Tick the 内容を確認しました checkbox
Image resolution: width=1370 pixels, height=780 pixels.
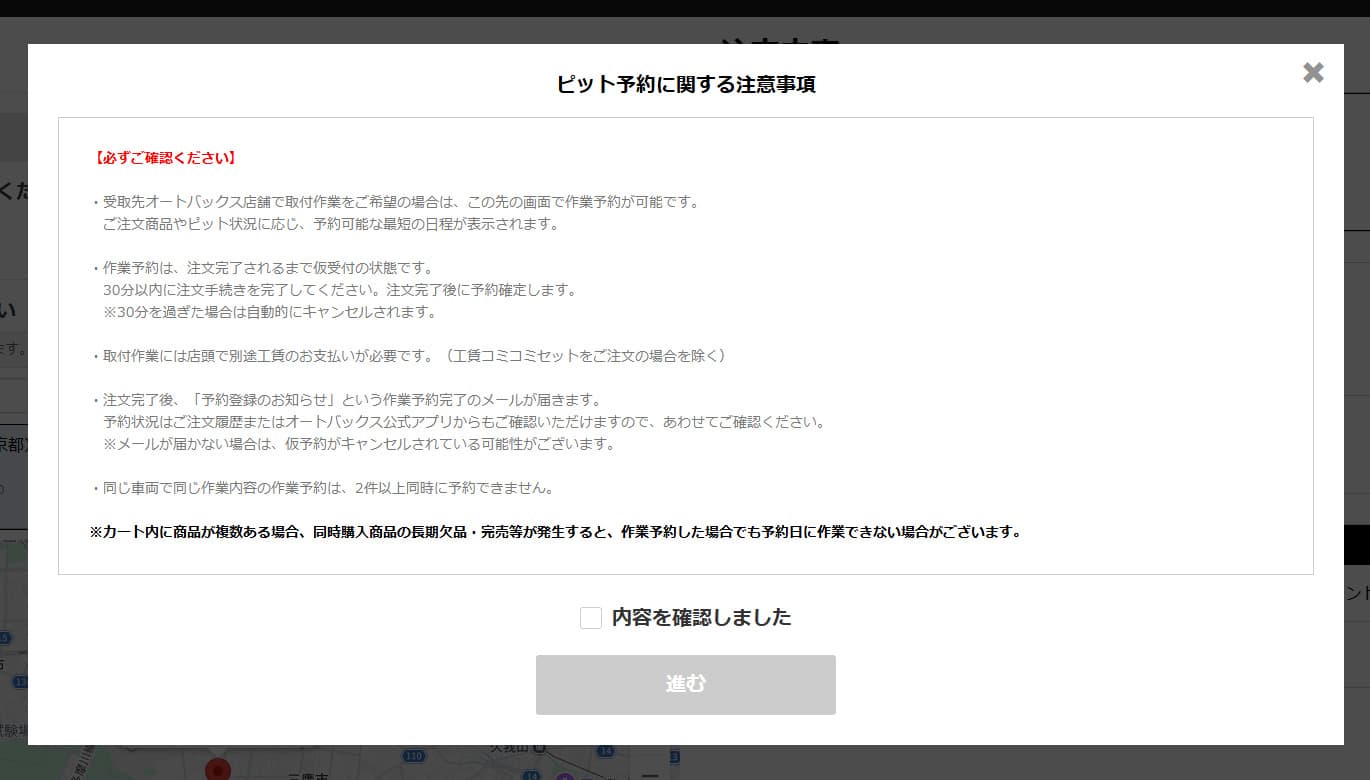pyautogui.click(x=590, y=618)
